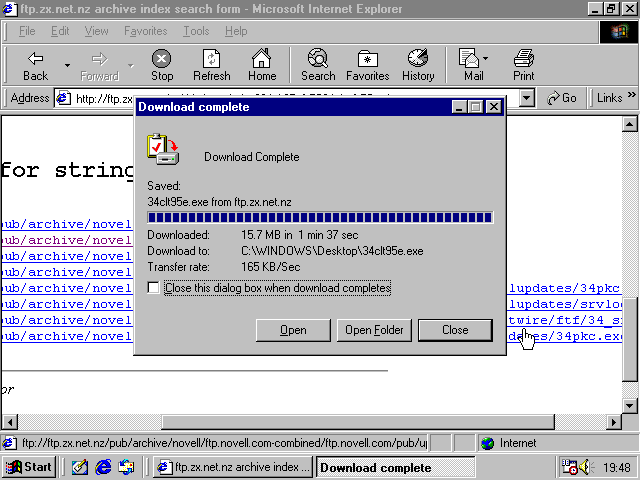Click the path C:\WINDOWS\Desktop\34clt95e.exe
Viewport: 640px width, 480px height.
tap(332, 251)
